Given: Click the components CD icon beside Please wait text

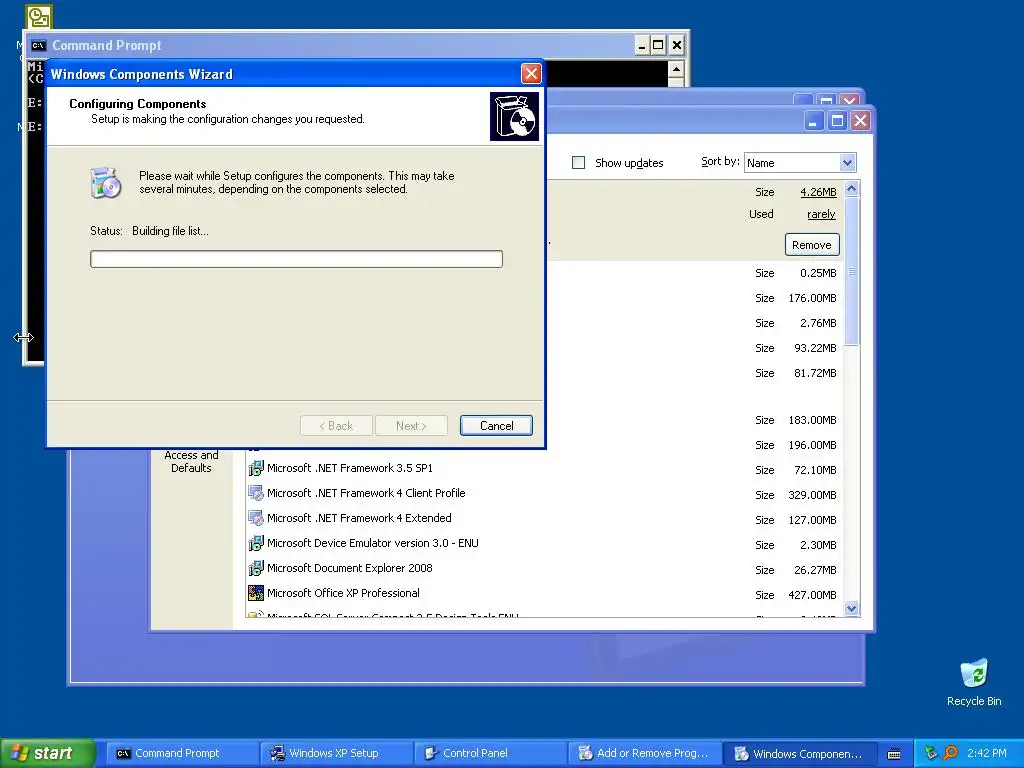Looking at the screenshot, I should click(105, 183).
